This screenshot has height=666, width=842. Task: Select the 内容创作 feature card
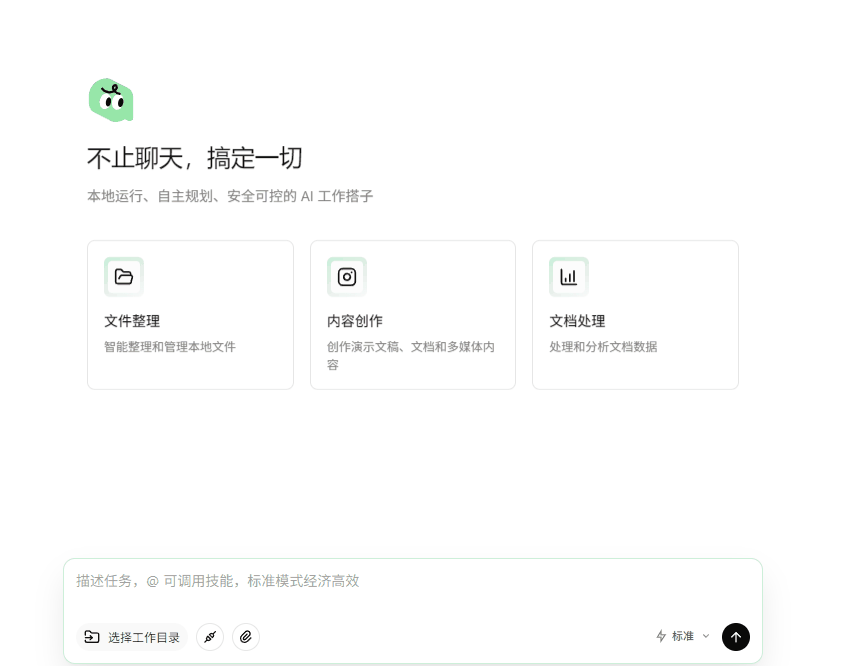click(413, 314)
